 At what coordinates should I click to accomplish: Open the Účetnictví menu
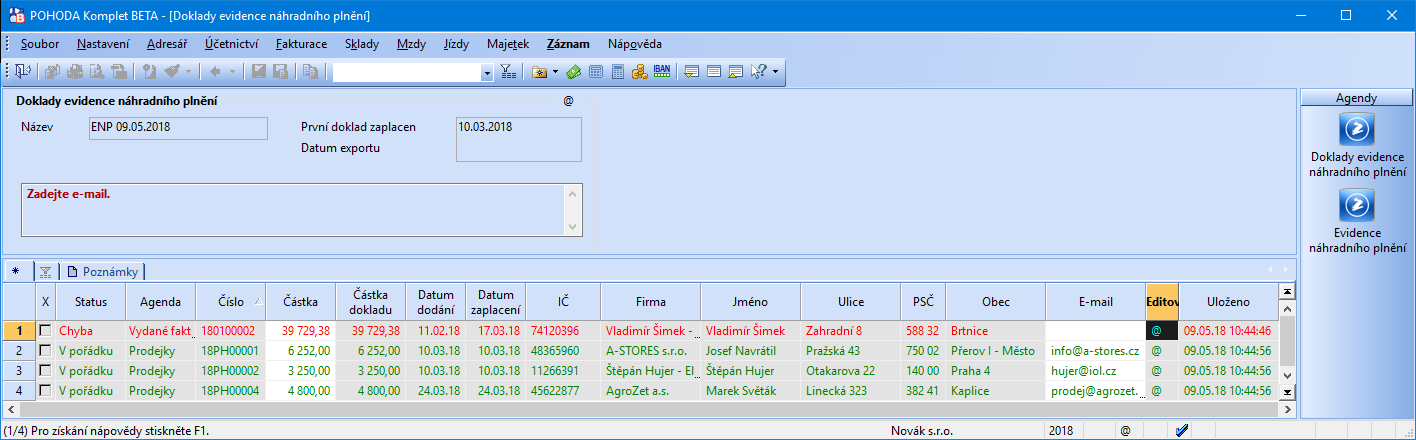(232, 44)
